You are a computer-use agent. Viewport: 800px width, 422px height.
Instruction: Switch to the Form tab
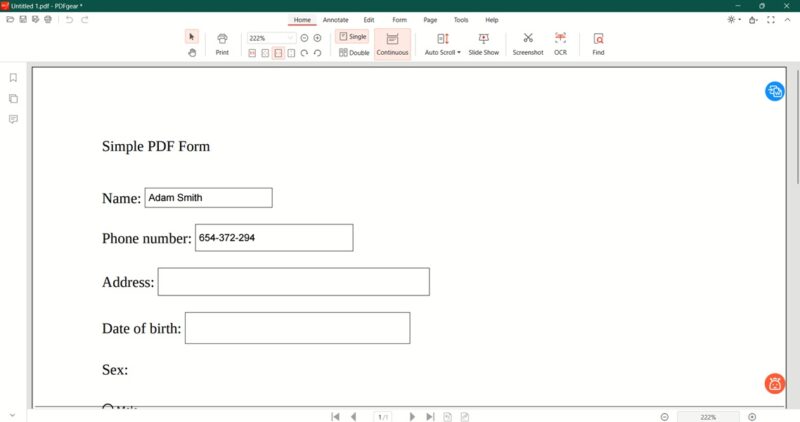coord(399,20)
